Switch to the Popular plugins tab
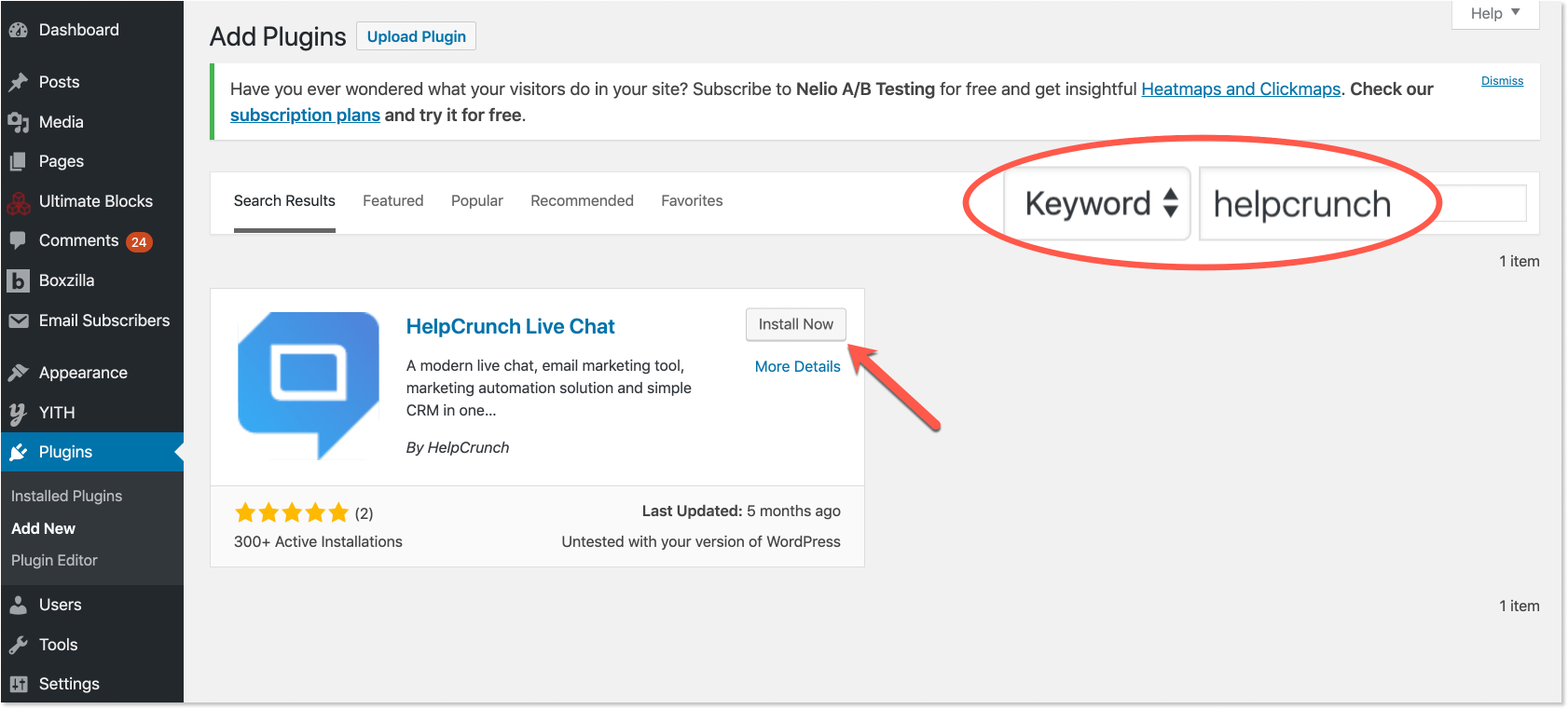 pyautogui.click(x=476, y=200)
